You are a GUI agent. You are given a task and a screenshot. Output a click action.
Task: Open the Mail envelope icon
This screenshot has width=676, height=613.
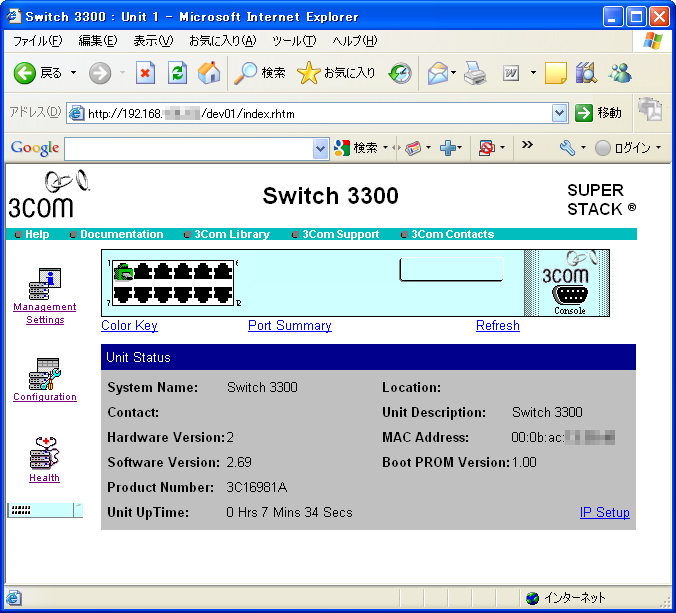click(x=438, y=73)
